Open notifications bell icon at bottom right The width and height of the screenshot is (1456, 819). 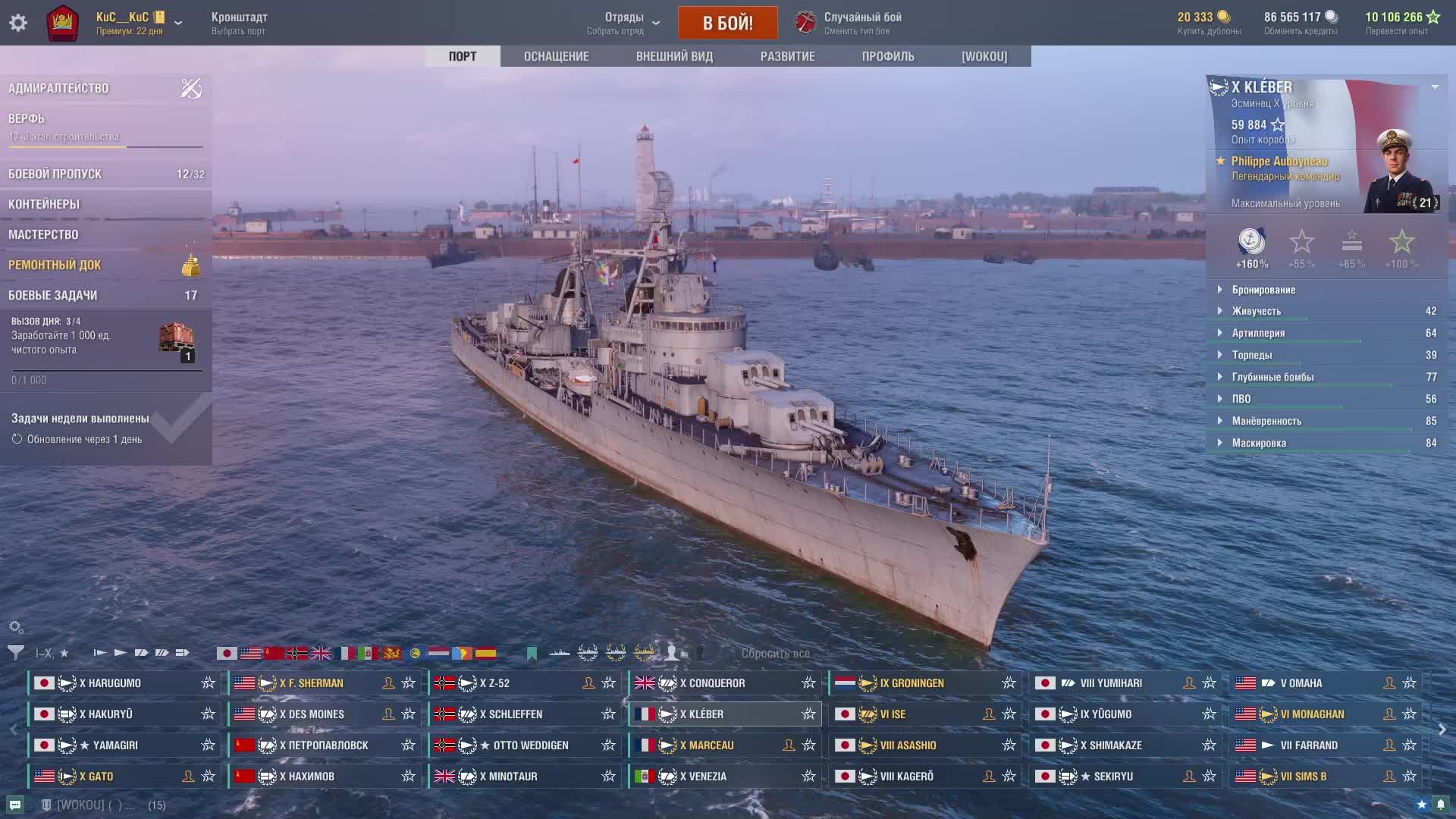1441,805
